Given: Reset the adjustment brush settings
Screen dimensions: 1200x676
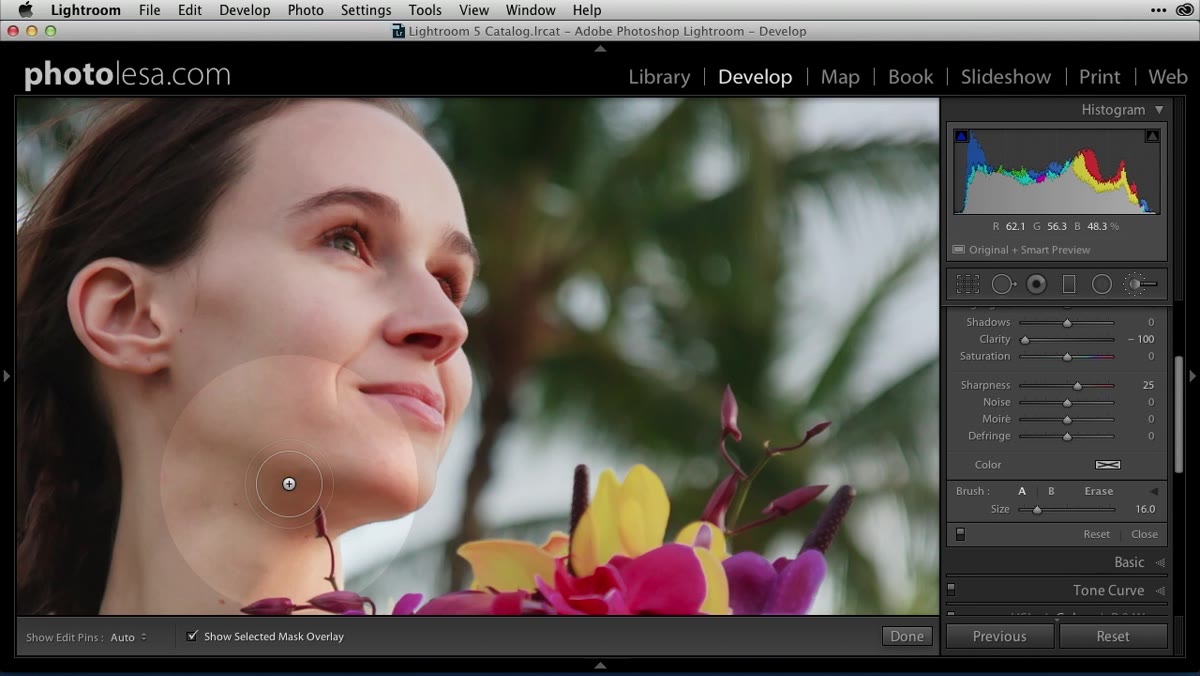Looking at the screenshot, I should tap(1097, 534).
